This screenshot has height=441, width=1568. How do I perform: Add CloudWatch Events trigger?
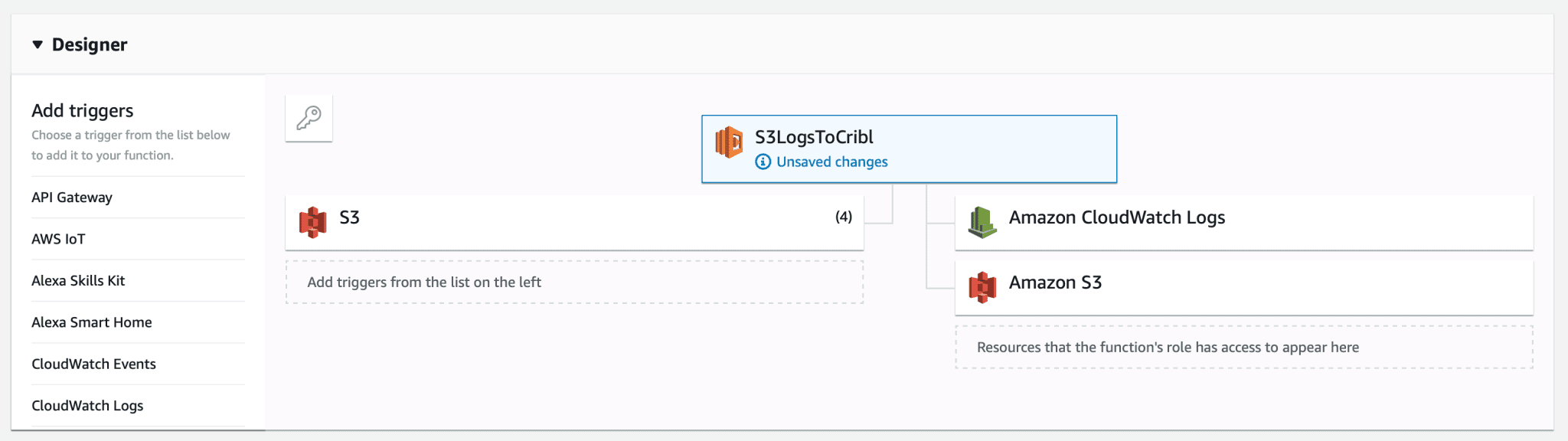click(93, 364)
